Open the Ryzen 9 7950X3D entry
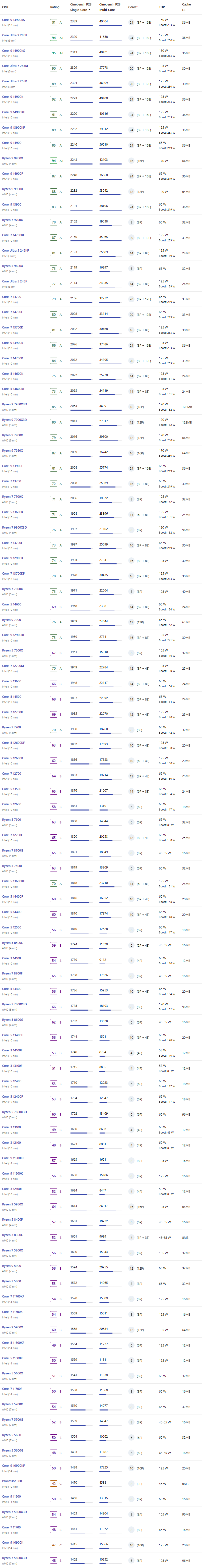 [x=14, y=404]
